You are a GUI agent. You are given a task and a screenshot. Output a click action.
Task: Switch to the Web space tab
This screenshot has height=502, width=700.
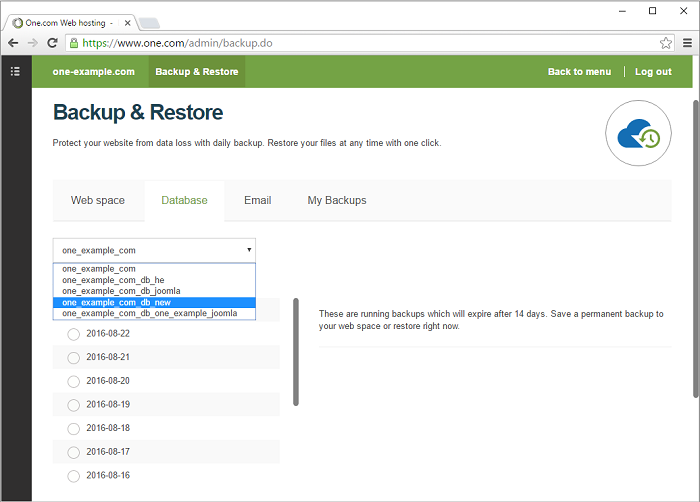pos(98,201)
